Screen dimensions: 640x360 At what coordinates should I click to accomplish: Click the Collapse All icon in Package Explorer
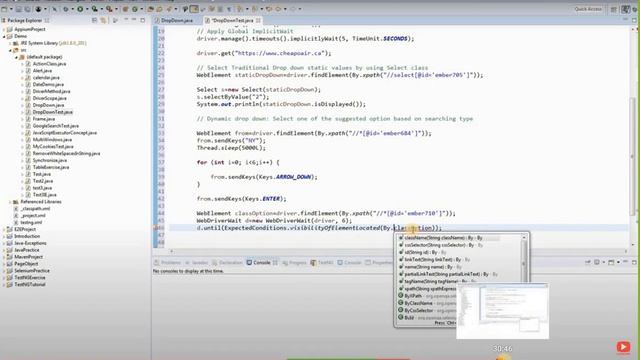pyautogui.click(x=95, y=20)
